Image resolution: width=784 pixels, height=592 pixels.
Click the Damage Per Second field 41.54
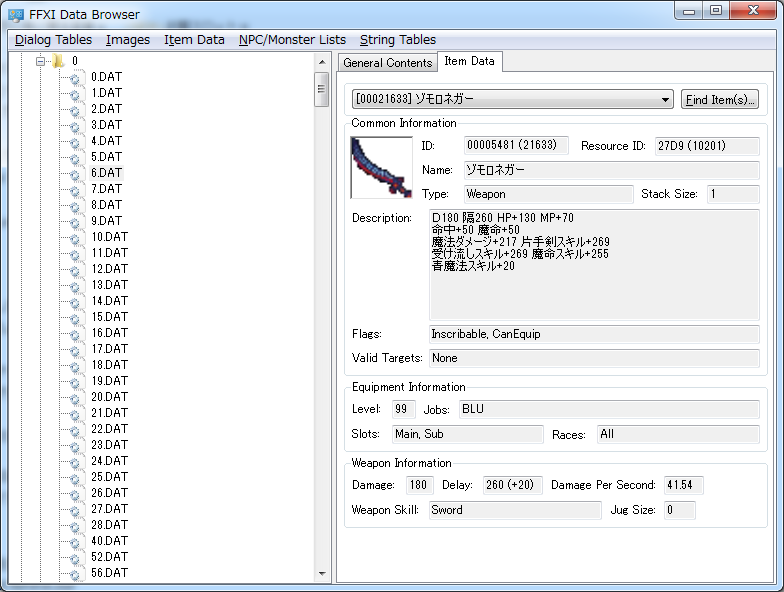point(684,485)
